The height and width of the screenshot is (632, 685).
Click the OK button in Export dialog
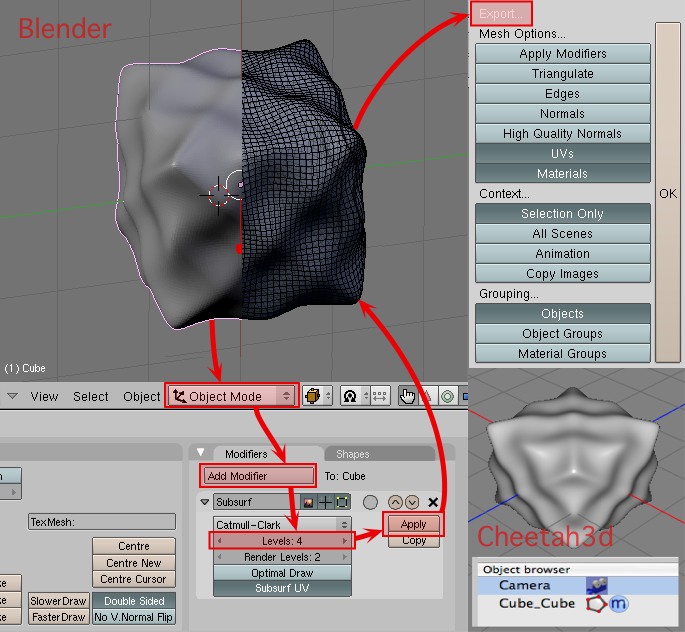668,193
